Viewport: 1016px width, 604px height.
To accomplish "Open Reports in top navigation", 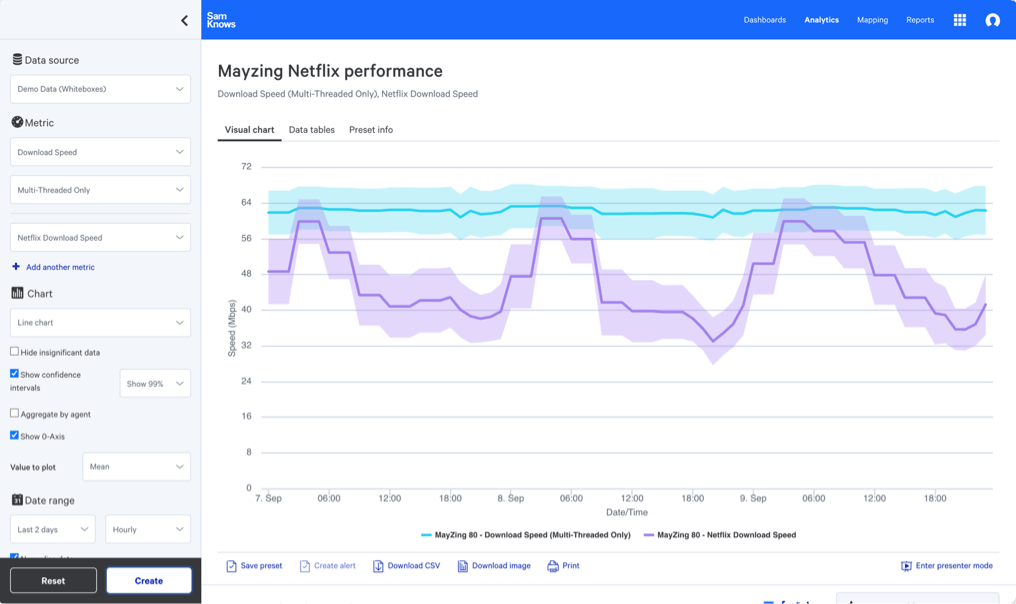I will coord(920,20).
